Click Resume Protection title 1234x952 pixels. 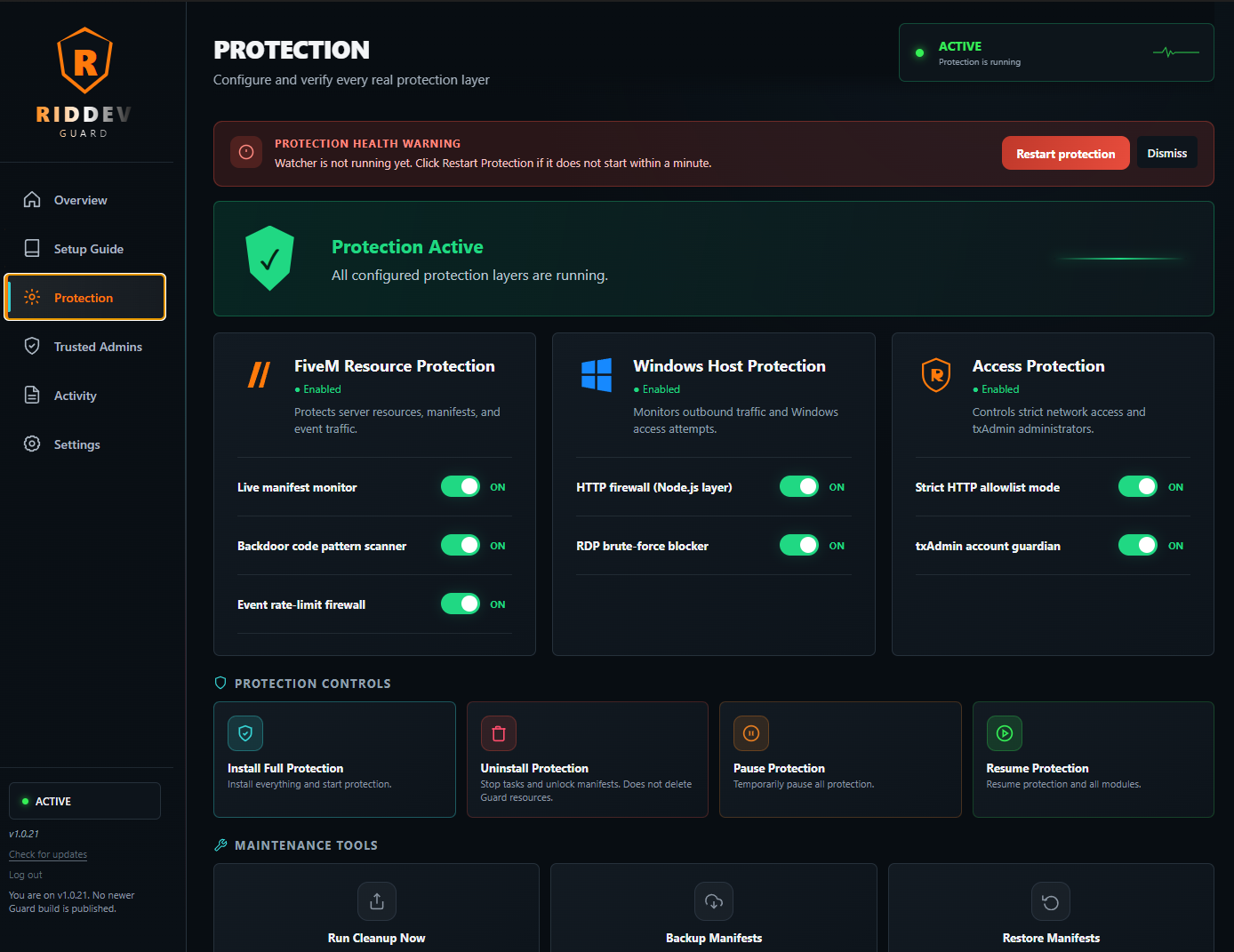tap(1038, 768)
